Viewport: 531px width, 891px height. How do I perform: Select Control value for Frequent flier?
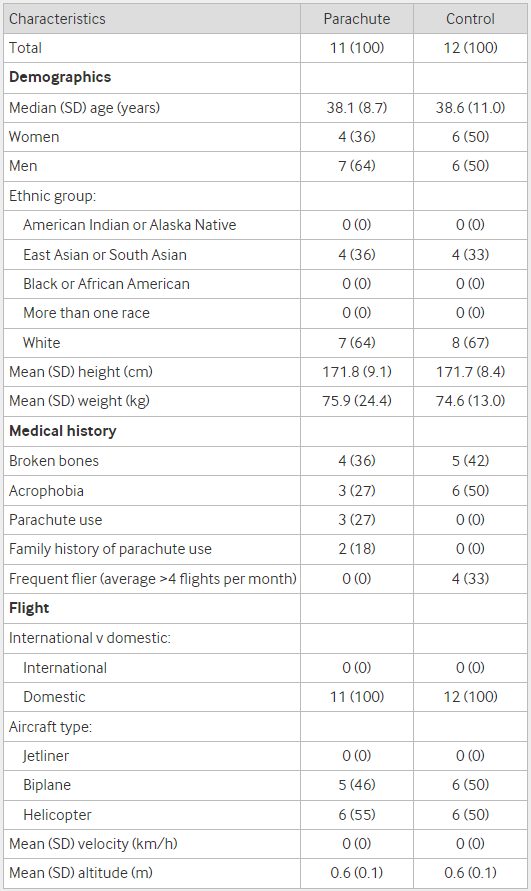[x=470, y=579]
